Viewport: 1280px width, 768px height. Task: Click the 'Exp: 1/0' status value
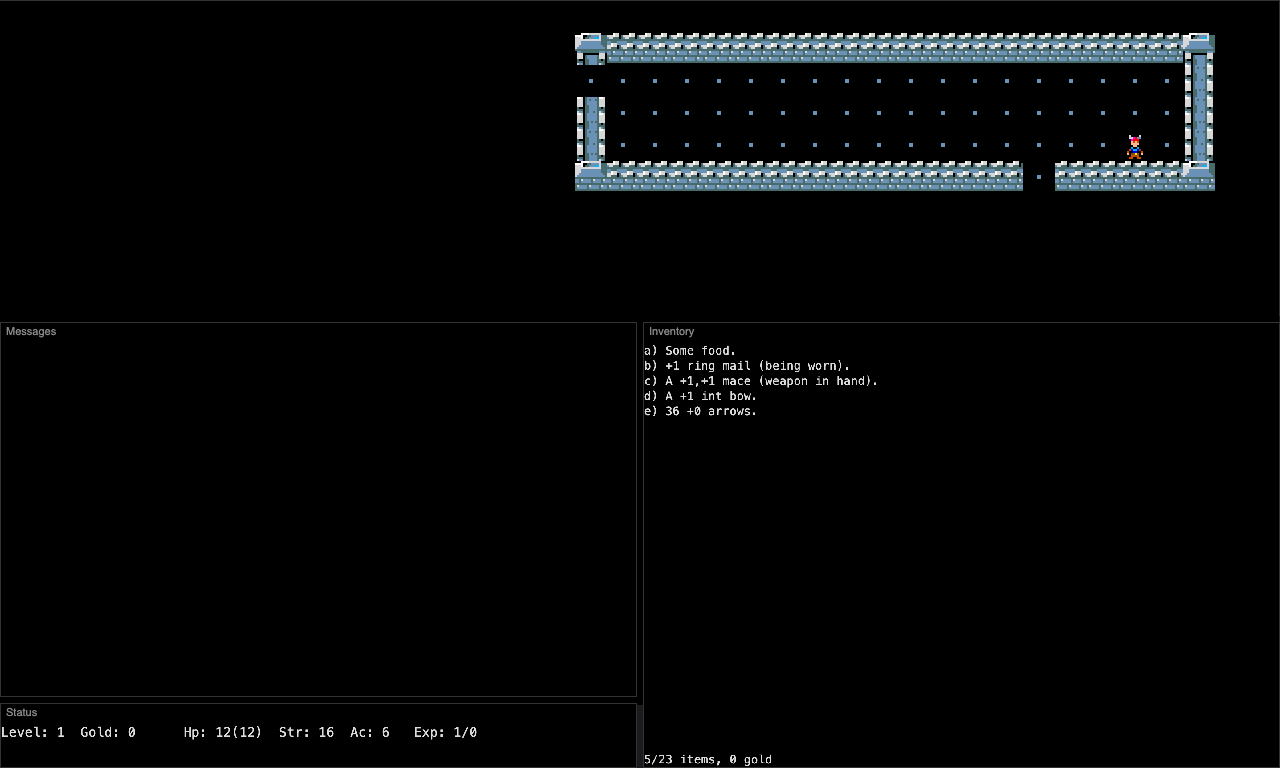(445, 732)
